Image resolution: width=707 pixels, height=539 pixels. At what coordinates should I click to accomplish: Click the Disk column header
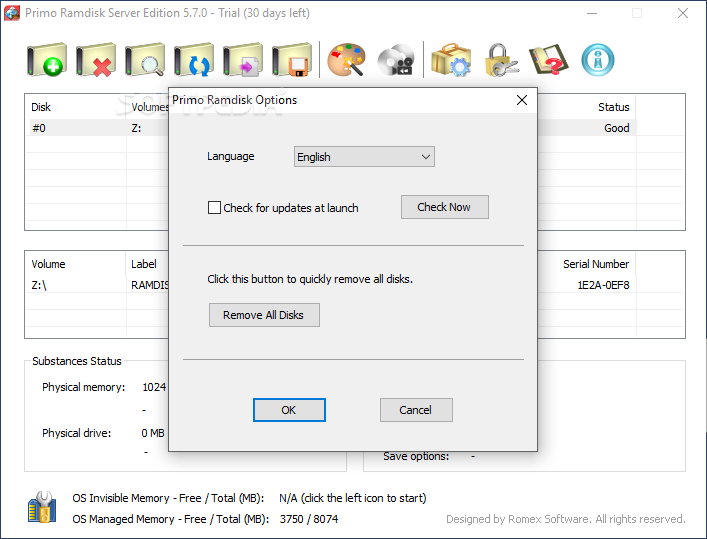[41, 107]
